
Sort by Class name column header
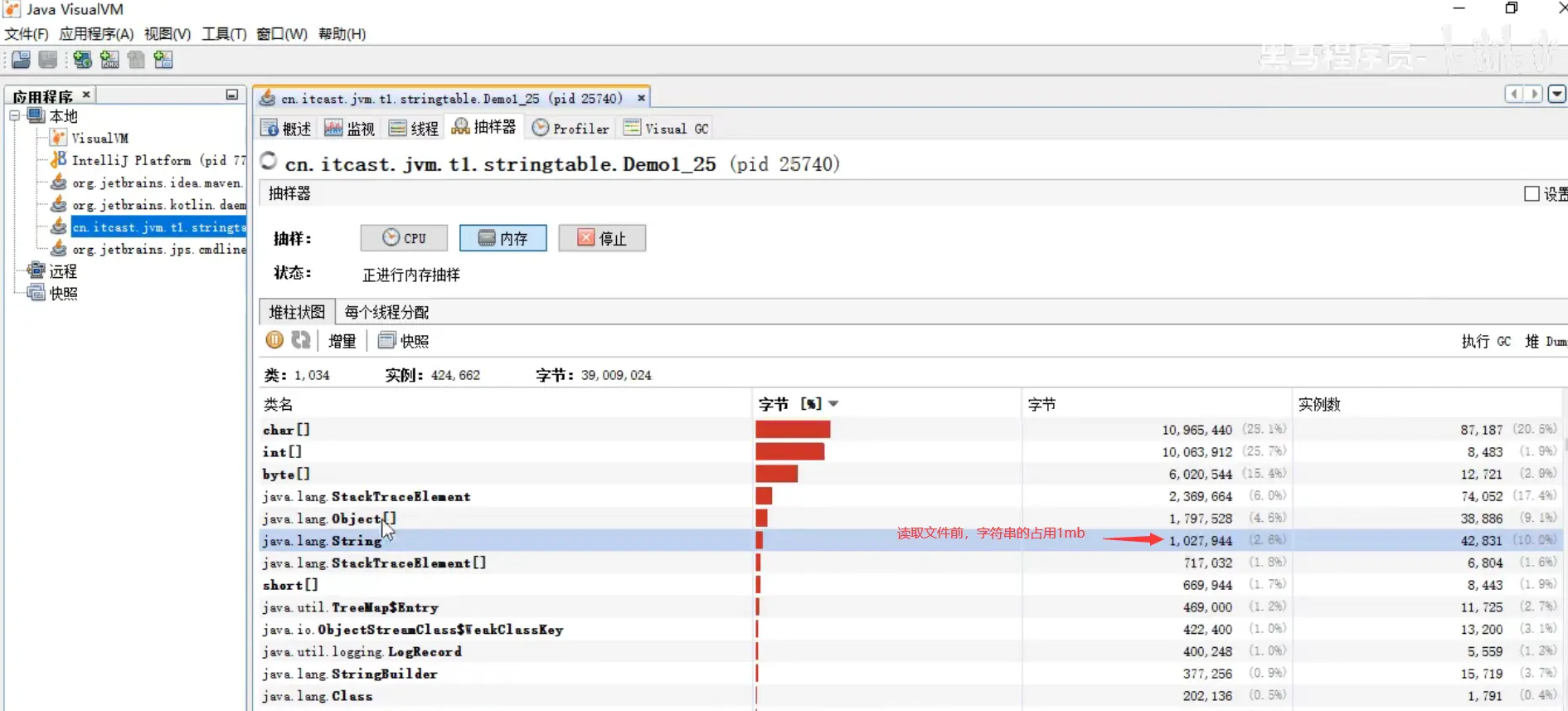pyautogui.click(x=505, y=404)
